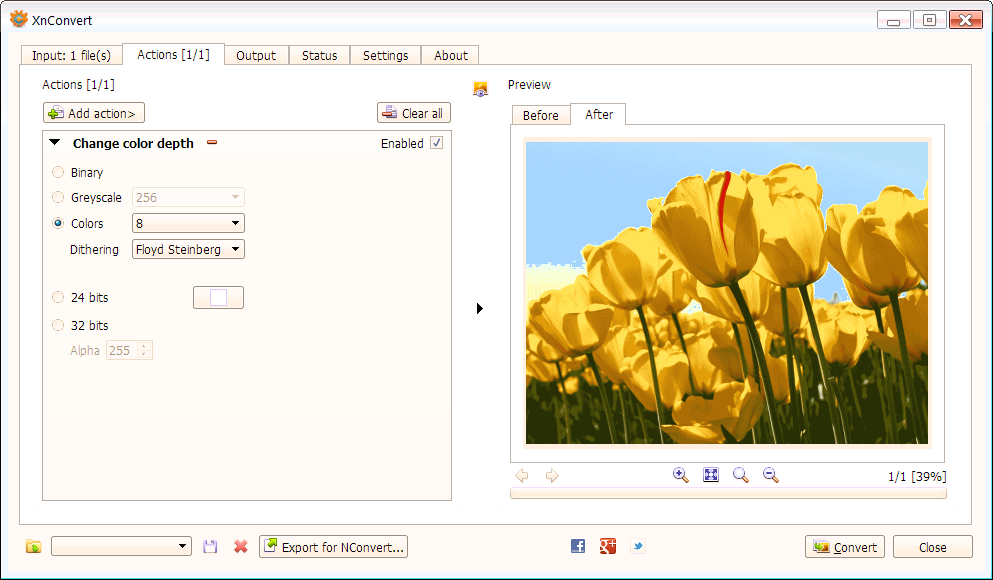Click the Actions [1/1] panel heading
This screenshot has width=993, height=580.
79,84
